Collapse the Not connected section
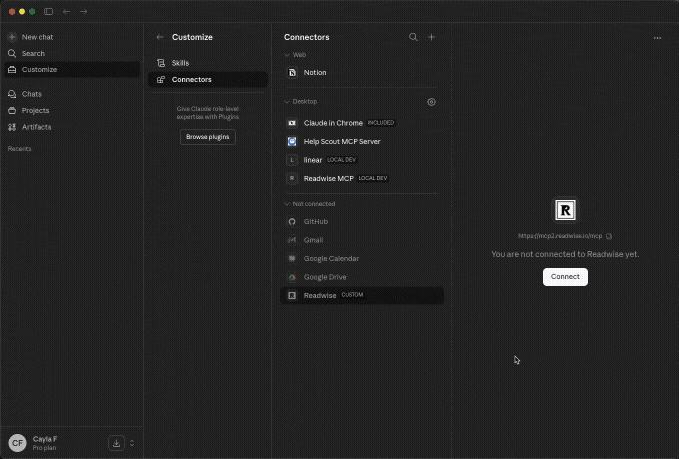679x459 pixels. click(287, 204)
